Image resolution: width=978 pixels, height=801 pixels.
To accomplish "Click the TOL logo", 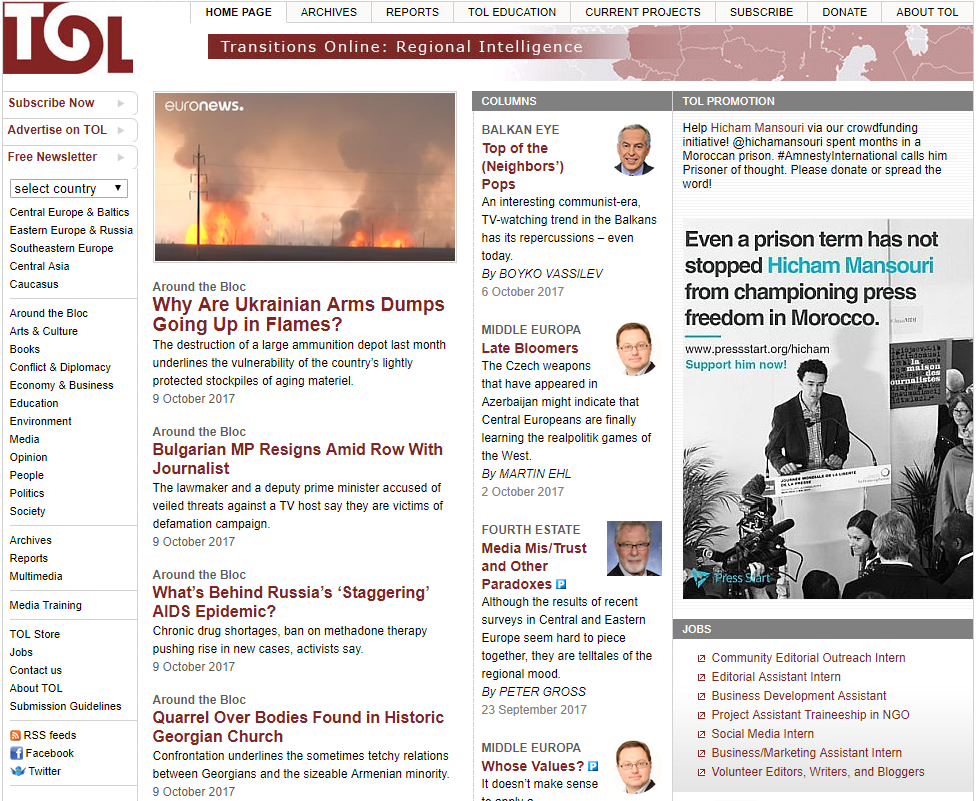I will 67,38.
